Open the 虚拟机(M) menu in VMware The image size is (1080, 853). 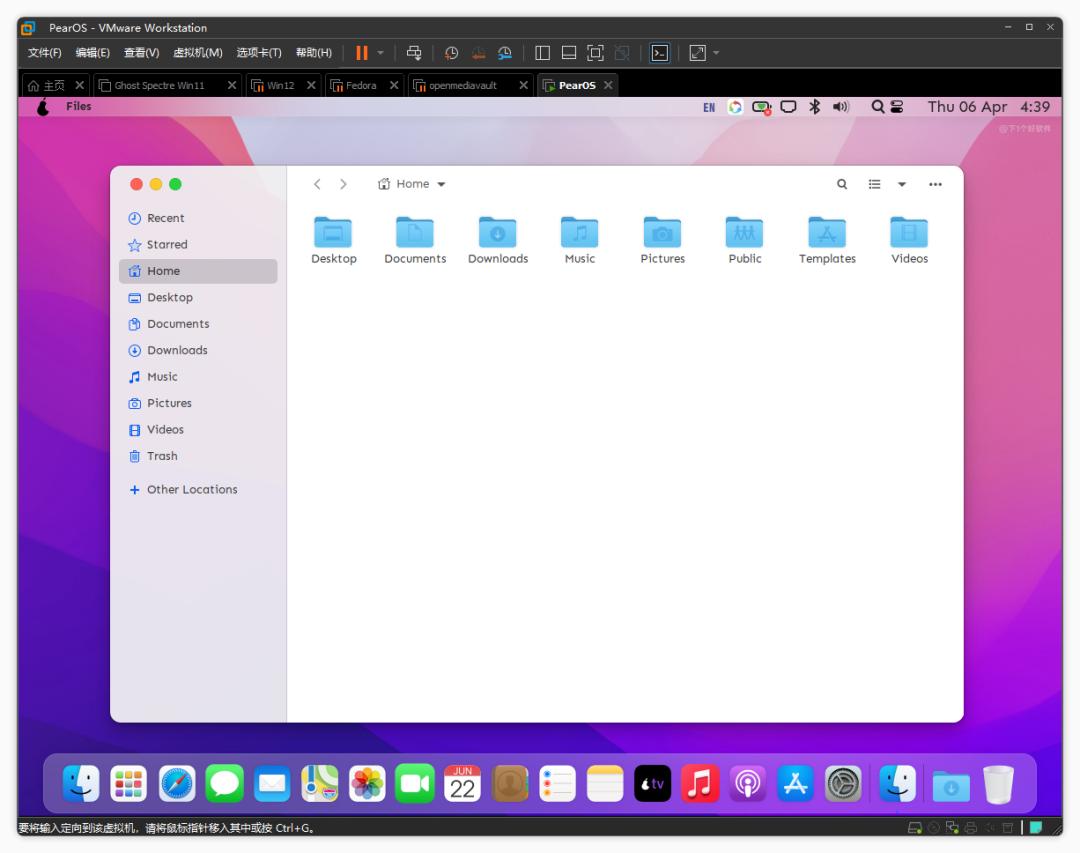[x=197, y=53]
